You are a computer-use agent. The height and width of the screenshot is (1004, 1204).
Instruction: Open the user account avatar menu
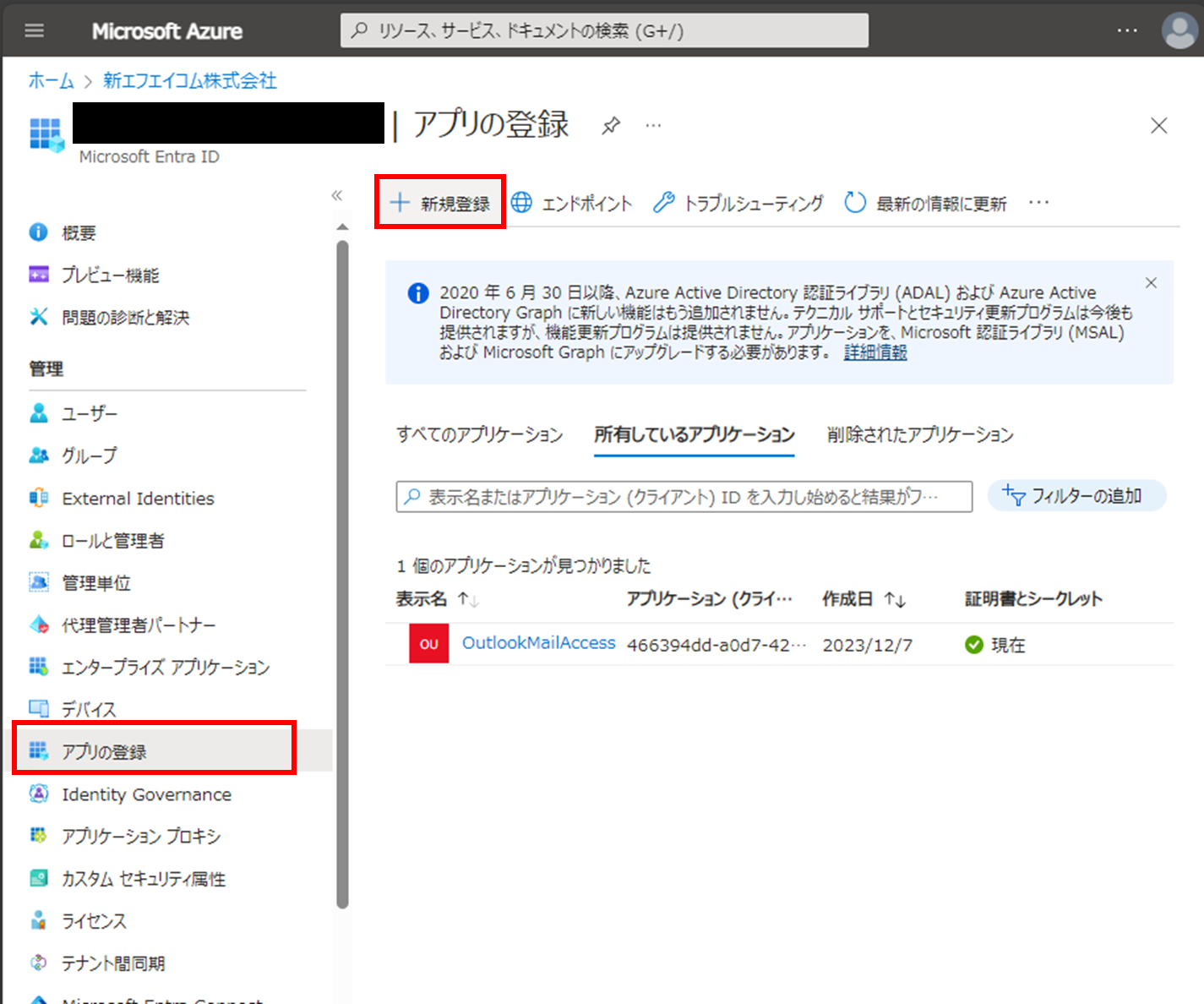click(x=1179, y=31)
